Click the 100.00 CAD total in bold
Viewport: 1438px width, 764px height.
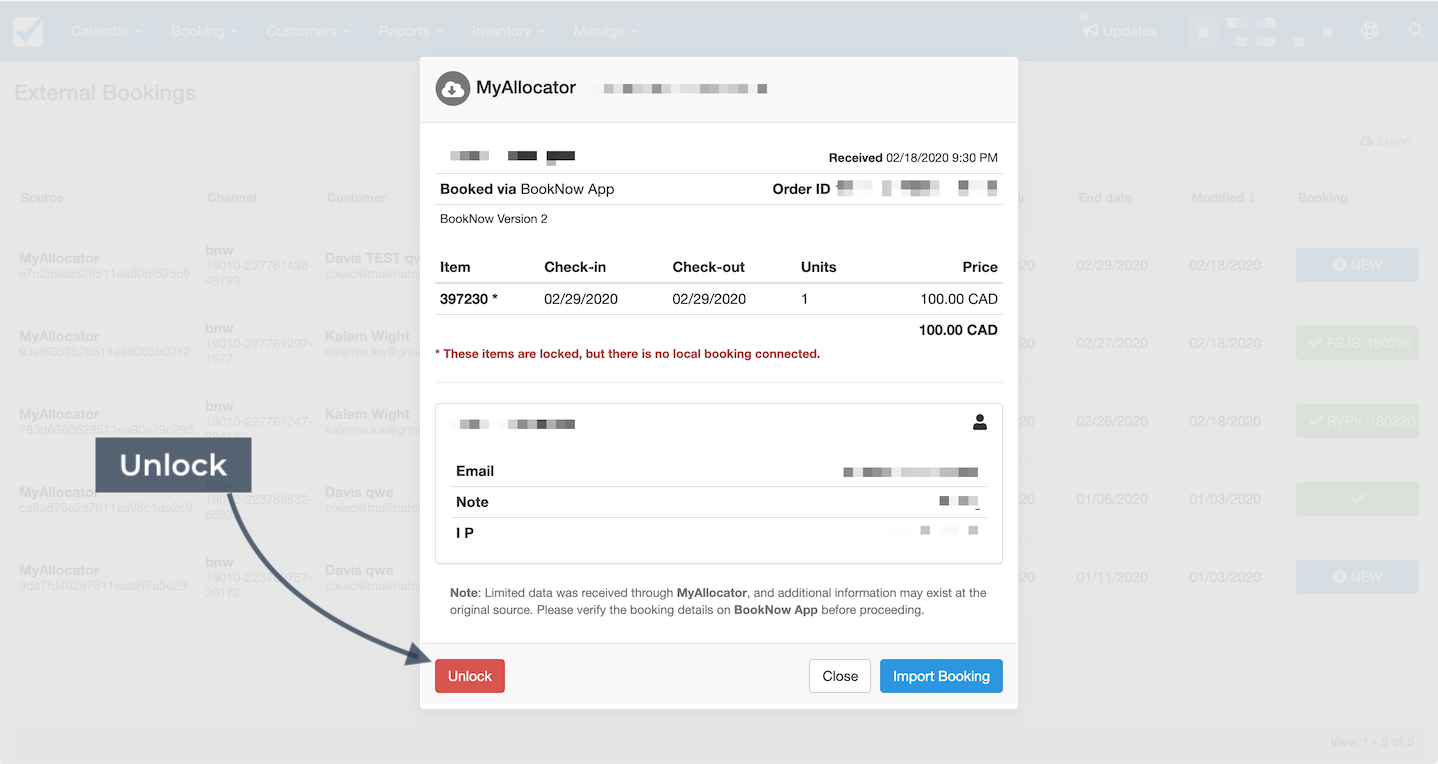pyautogui.click(x=958, y=330)
